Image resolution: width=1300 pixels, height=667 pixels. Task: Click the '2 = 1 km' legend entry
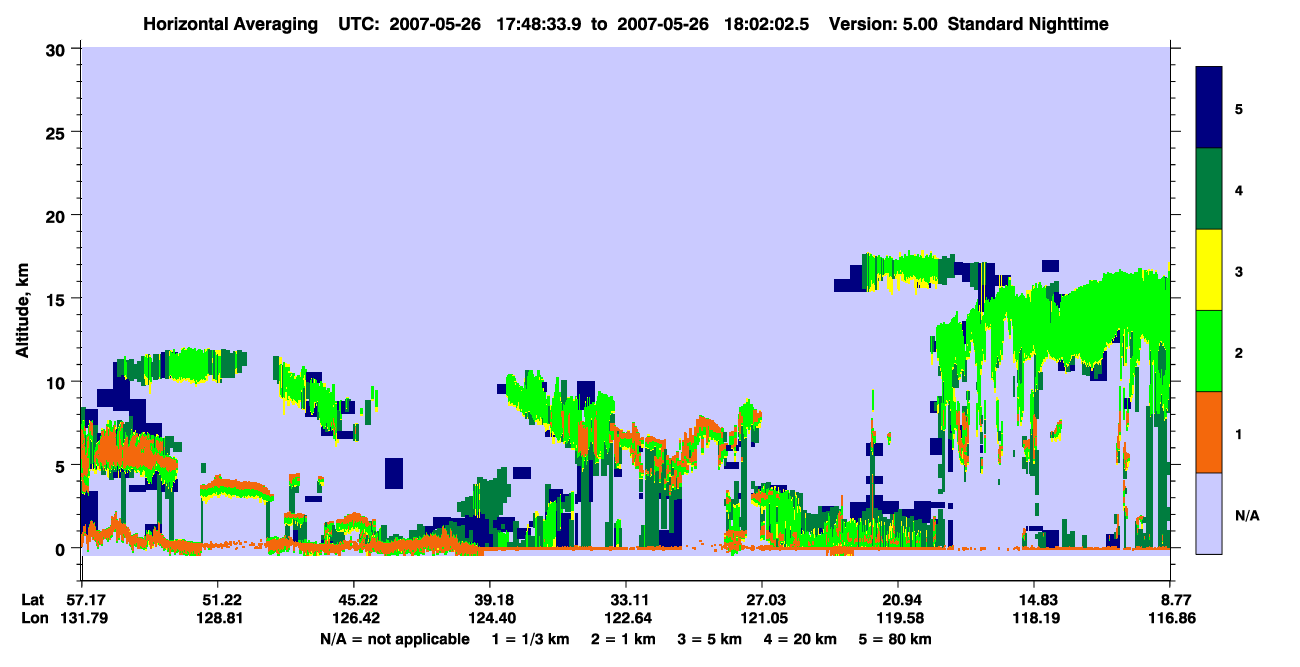tap(624, 639)
